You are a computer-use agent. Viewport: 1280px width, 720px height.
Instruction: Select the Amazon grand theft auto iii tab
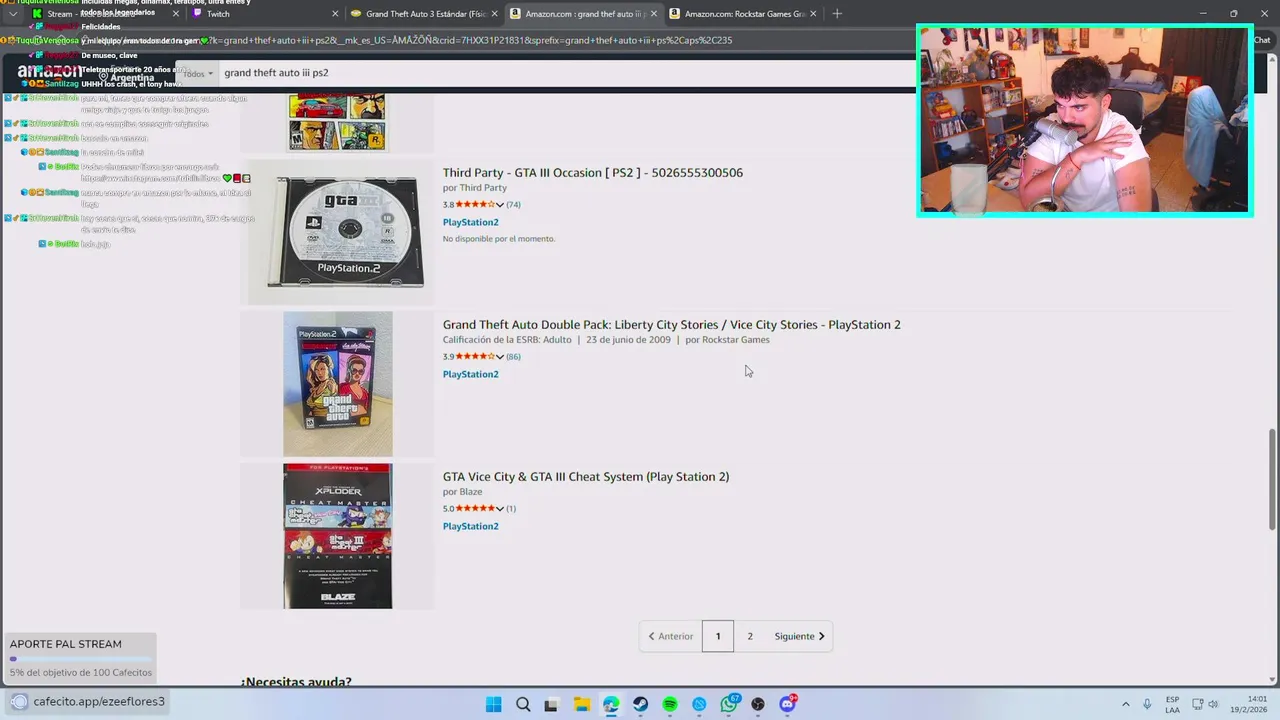point(583,14)
